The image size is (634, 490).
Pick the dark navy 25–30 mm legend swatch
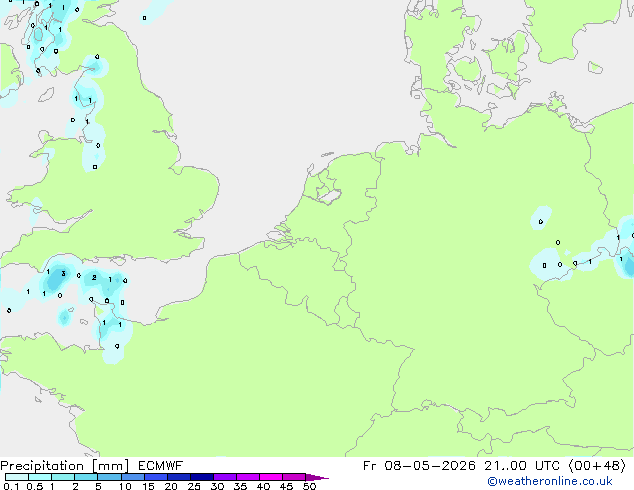pos(202,477)
